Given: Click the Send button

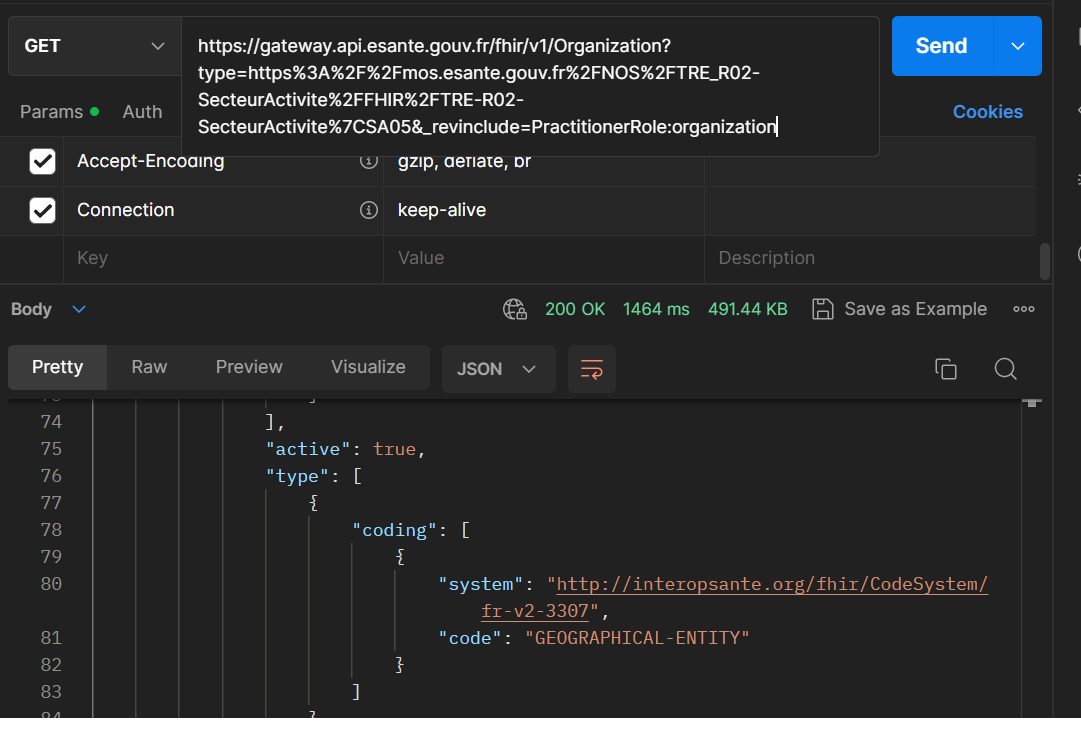Looking at the screenshot, I should 941,46.
